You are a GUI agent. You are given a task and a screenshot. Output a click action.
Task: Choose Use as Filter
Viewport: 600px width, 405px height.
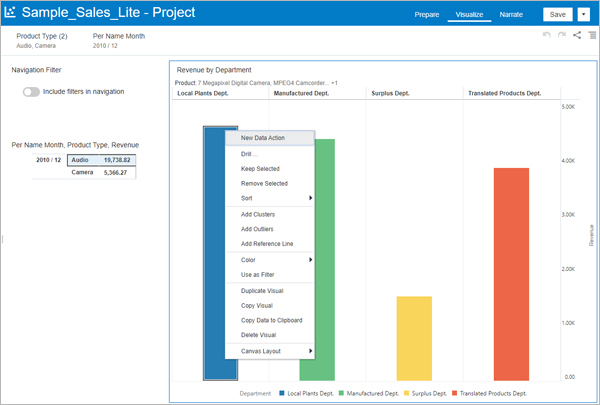(x=270, y=274)
